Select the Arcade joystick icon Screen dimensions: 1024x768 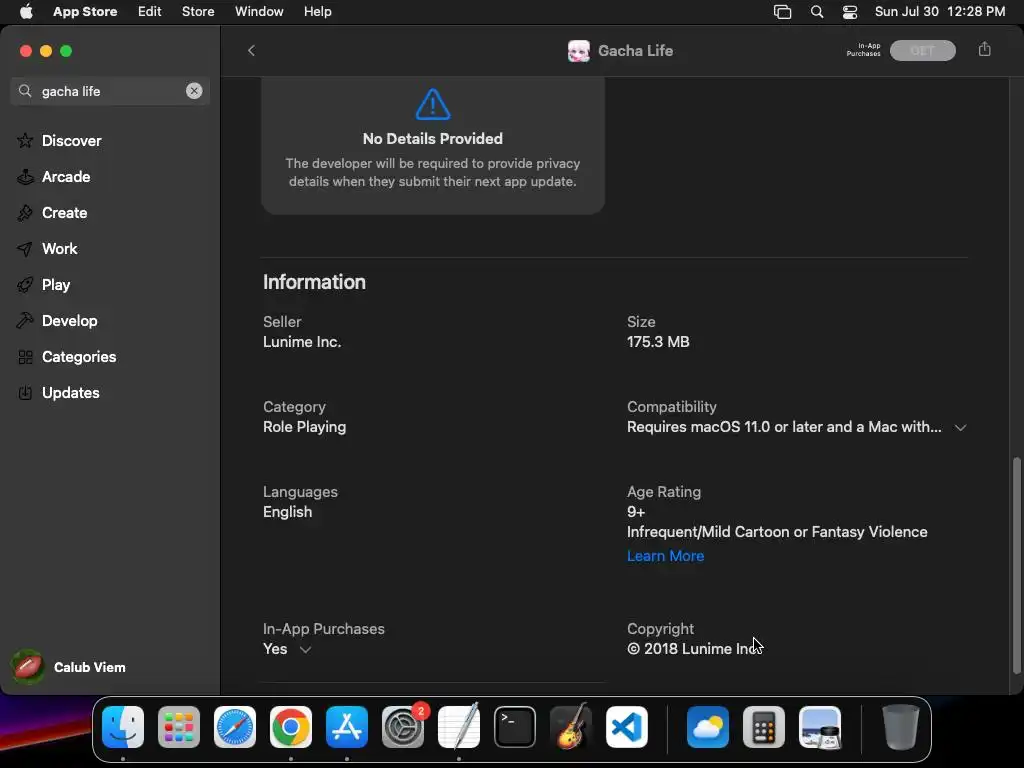25,176
